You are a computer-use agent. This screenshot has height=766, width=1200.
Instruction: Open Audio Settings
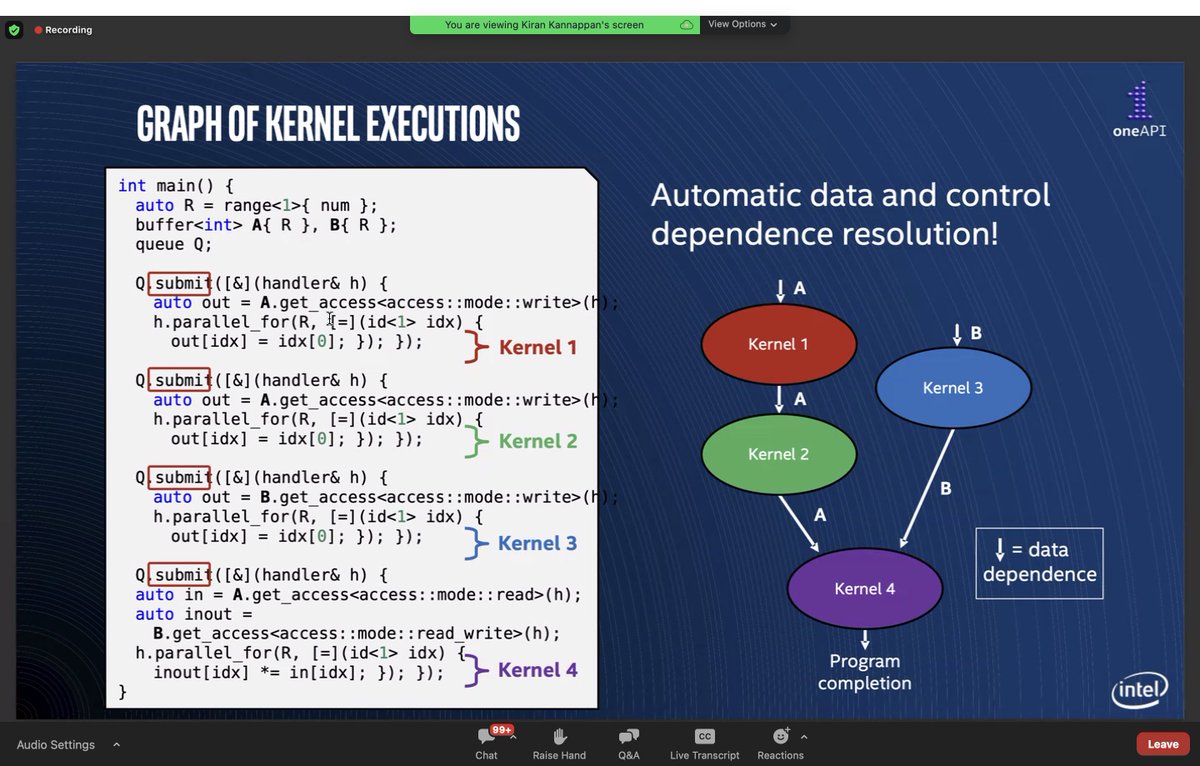56,744
